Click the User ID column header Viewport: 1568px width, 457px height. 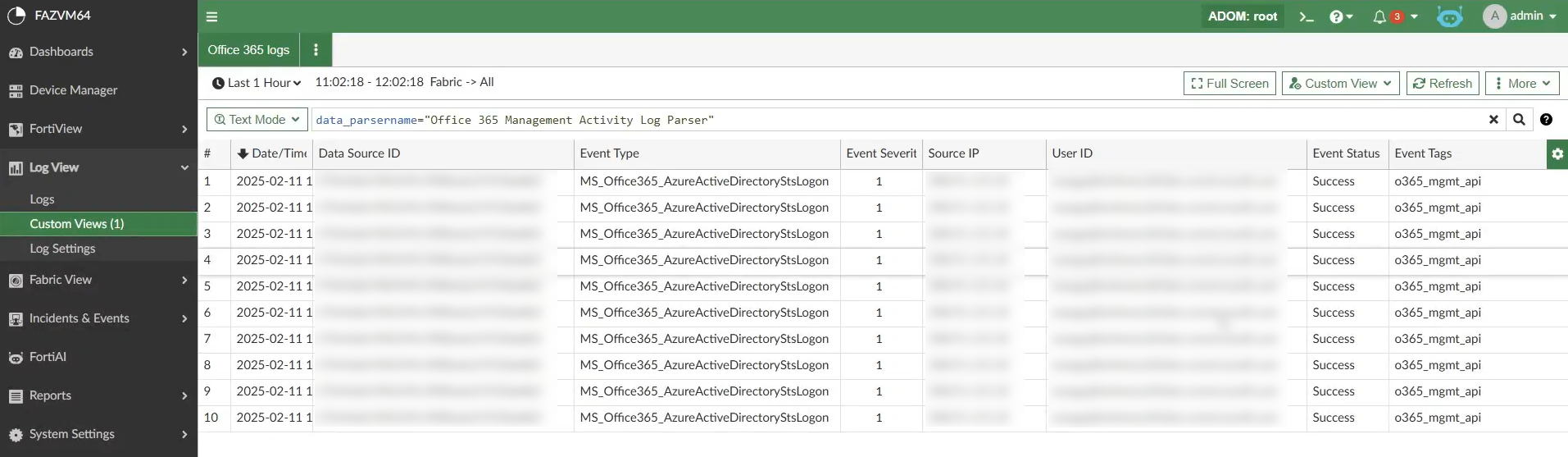[x=1175, y=153]
